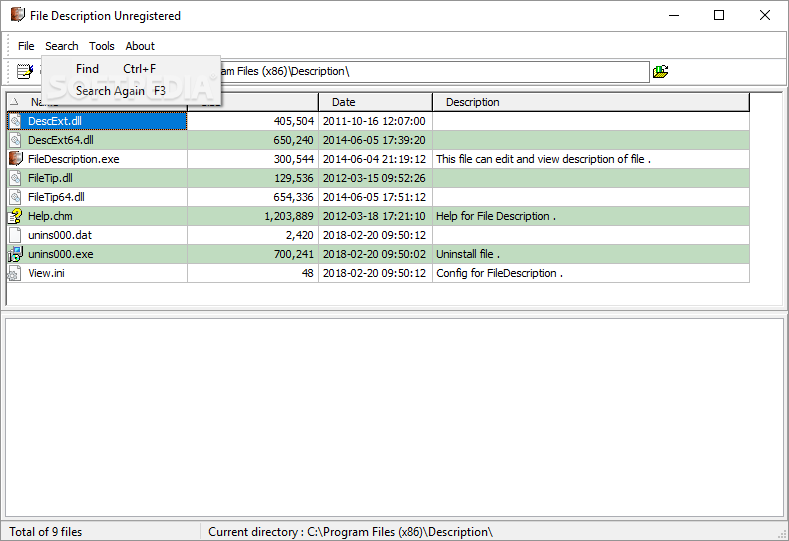Click the unins000.dat blank file icon
Screen dimensions: 789x541
coord(16,235)
